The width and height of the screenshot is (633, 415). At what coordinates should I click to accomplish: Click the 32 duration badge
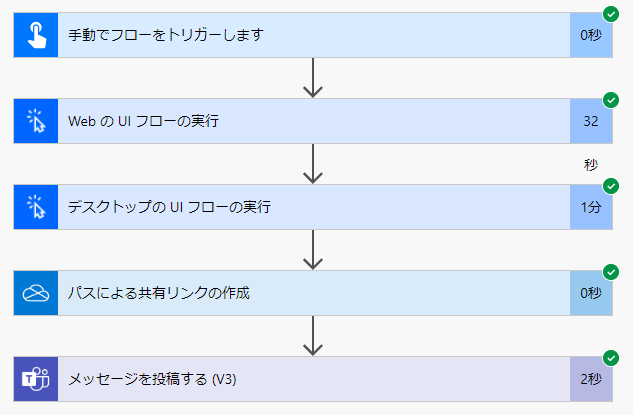pyautogui.click(x=591, y=121)
